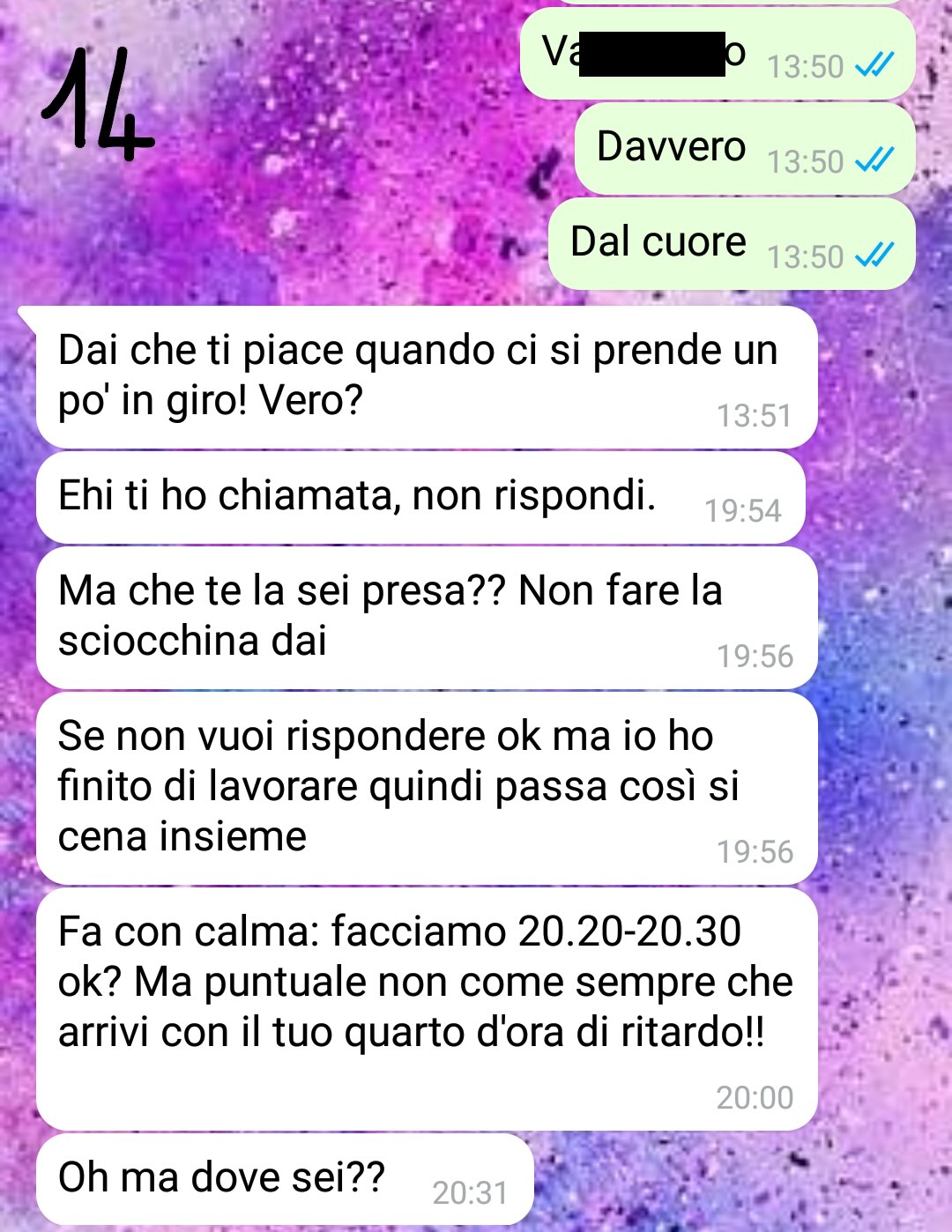The image size is (952, 1232).
Task: Tap the black redaction bar in first message
Action: (x=651, y=54)
